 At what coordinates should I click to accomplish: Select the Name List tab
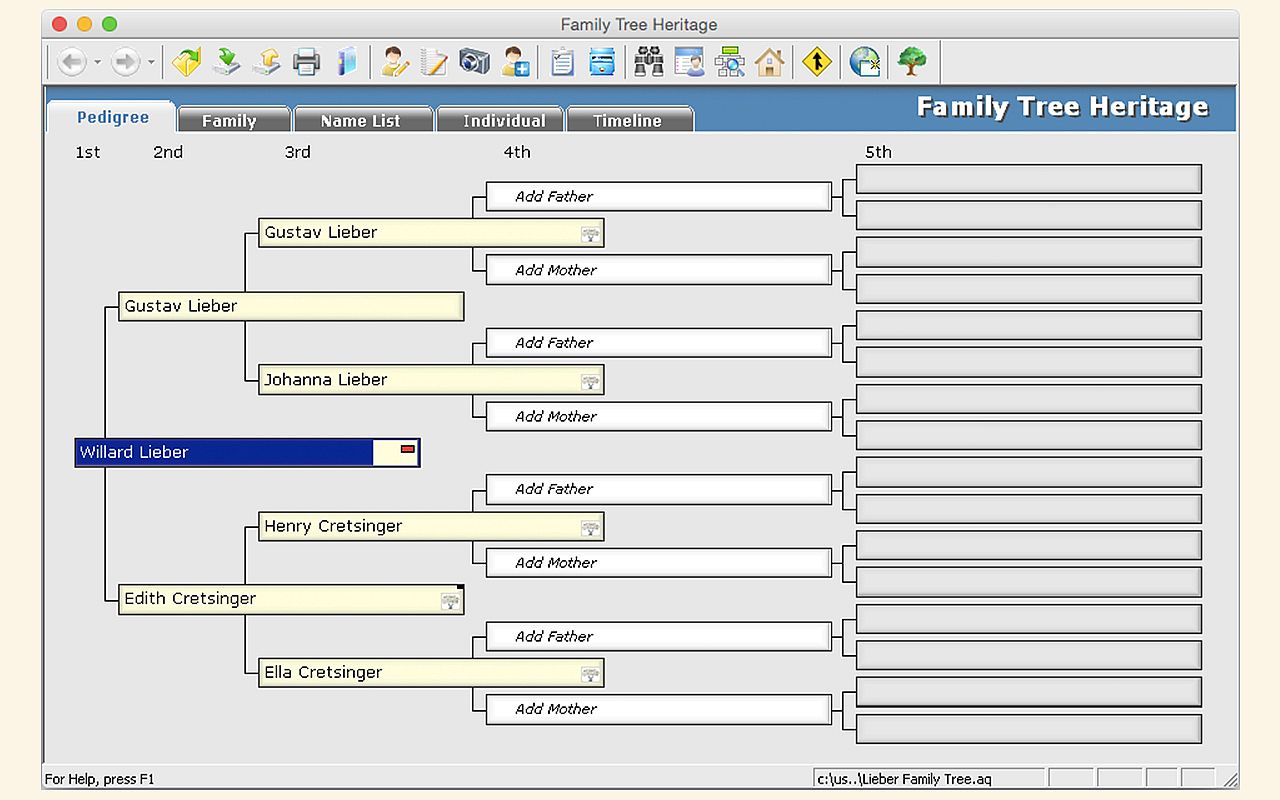pyautogui.click(x=360, y=121)
